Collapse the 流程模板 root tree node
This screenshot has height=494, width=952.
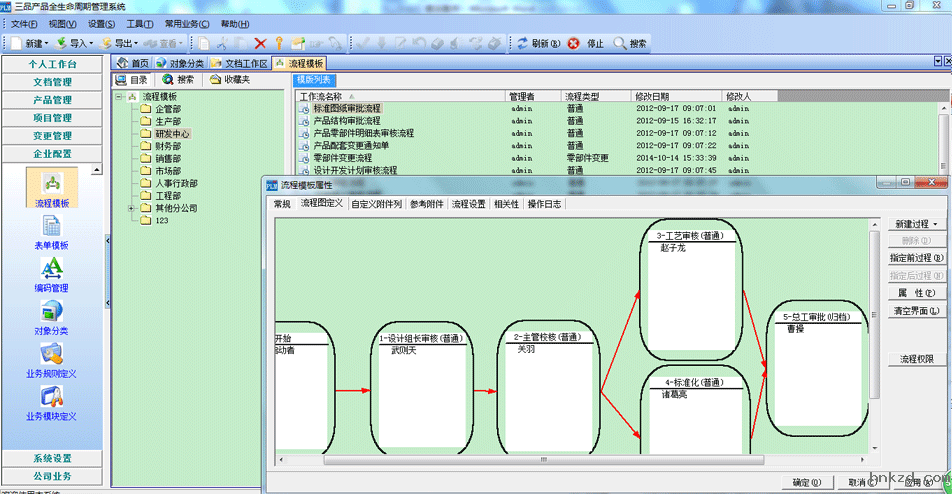pyautogui.click(x=119, y=97)
